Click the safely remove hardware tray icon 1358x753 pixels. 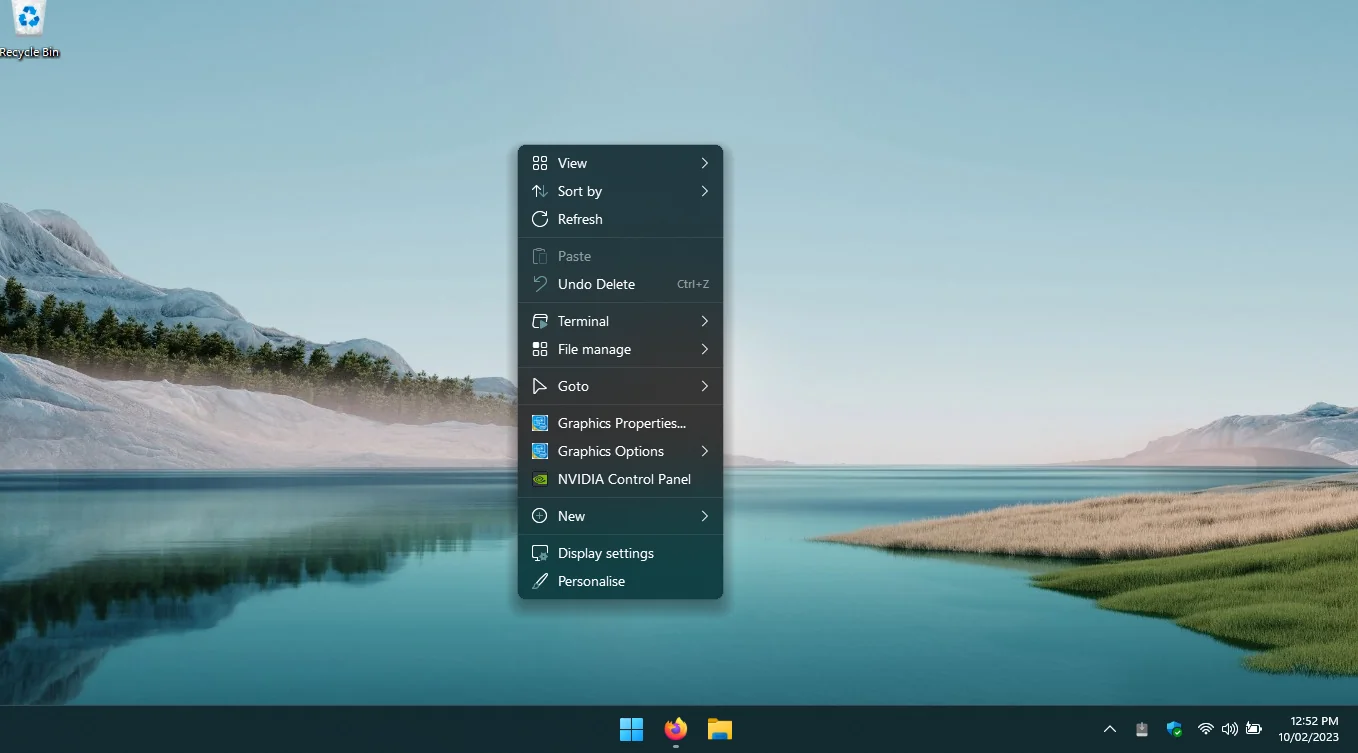click(x=1142, y=729)
